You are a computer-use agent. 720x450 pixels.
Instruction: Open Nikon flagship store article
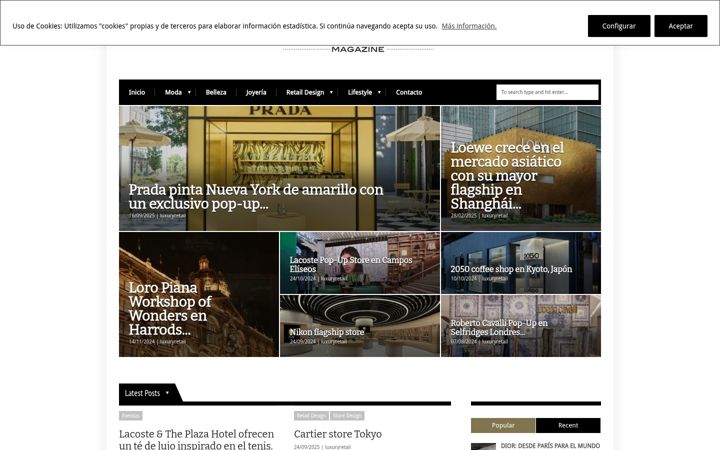tap(326, 332)
